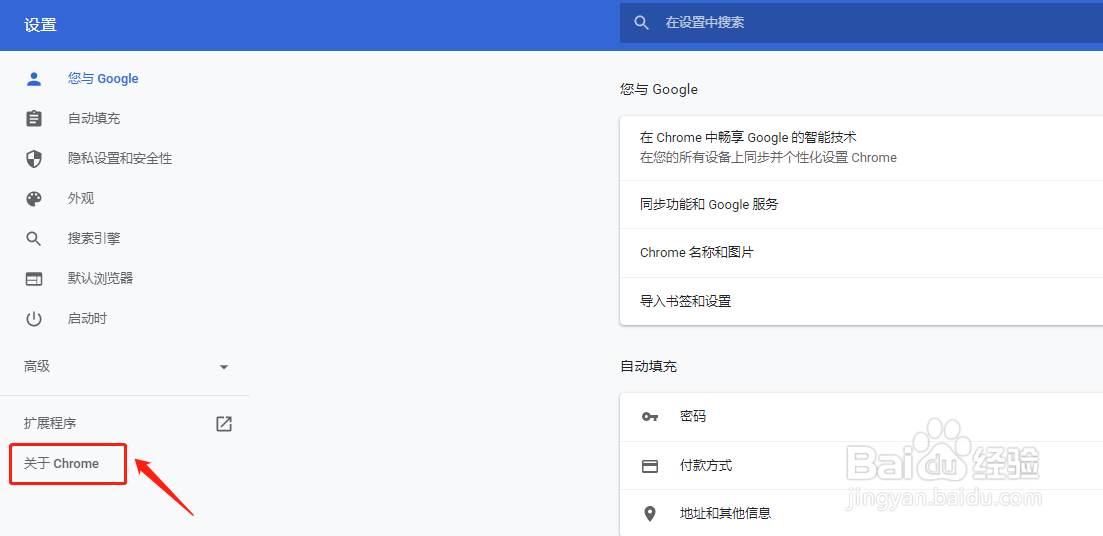This screenshot has width=1103, height=536.
Task: Click the clipboard icon for 自动填充
Action: coord(34,119)
